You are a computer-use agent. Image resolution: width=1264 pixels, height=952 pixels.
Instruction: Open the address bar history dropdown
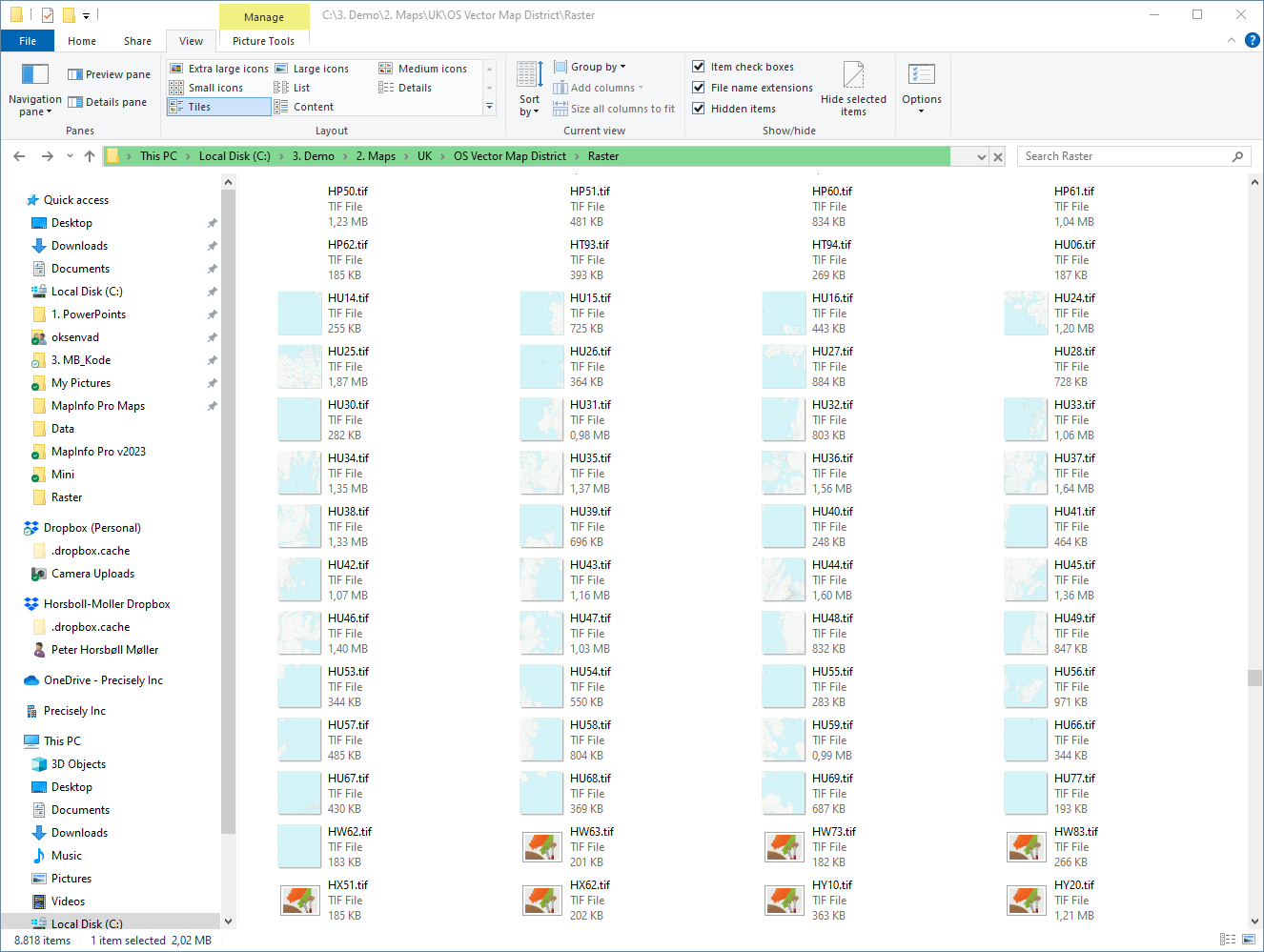982,155
